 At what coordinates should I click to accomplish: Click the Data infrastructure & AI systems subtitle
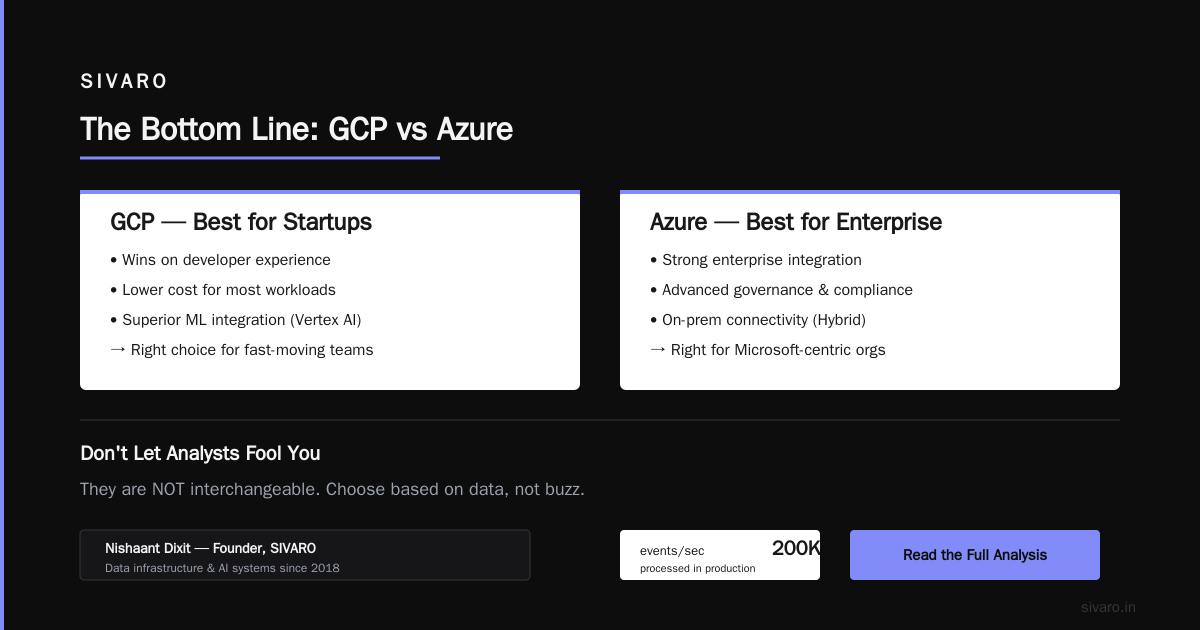coord(222,568)
